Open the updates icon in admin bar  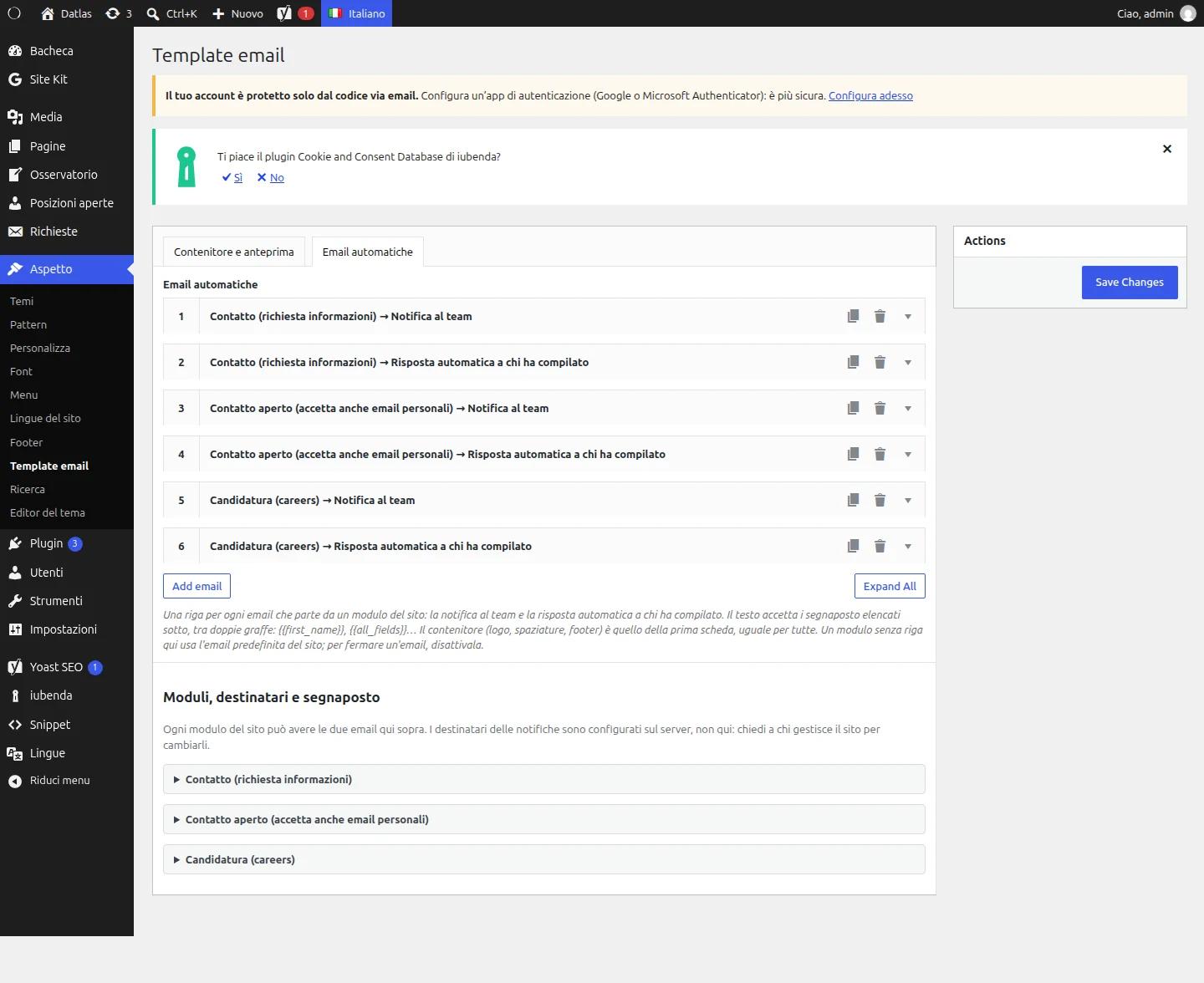[119, 13]
